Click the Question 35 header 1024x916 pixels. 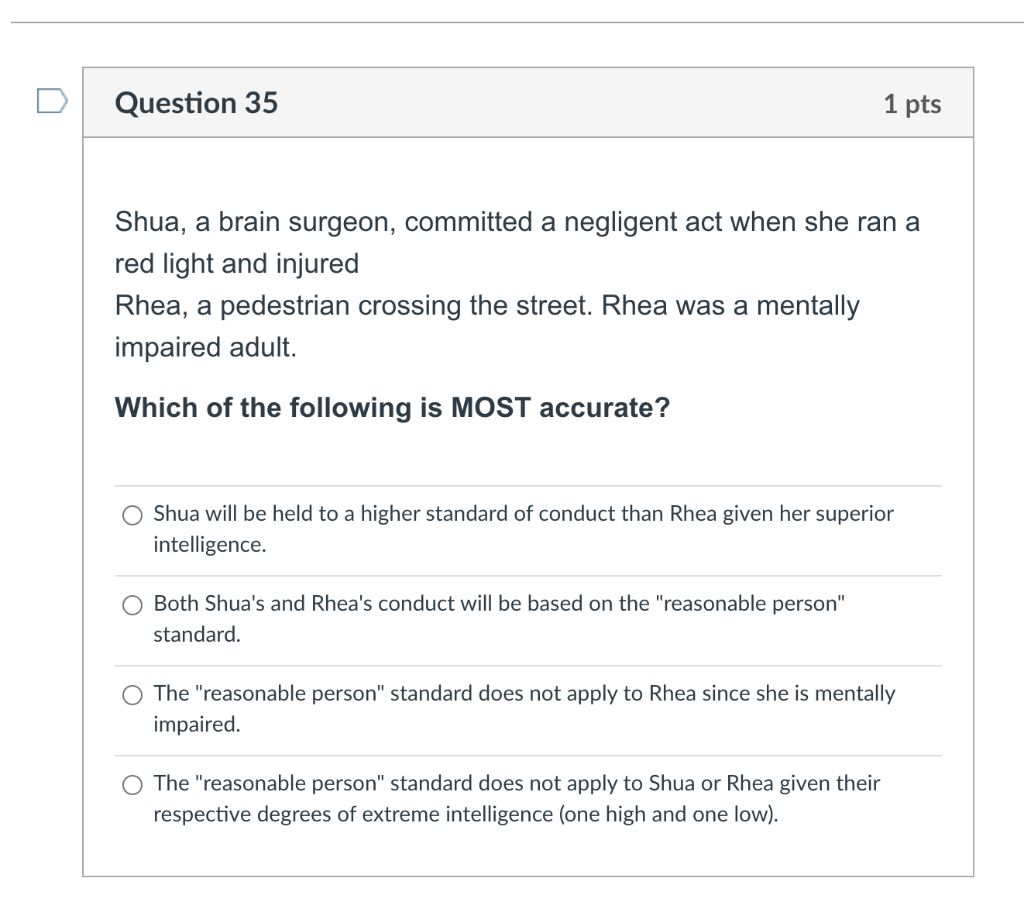pyautogui.click(x=197, y=102)
